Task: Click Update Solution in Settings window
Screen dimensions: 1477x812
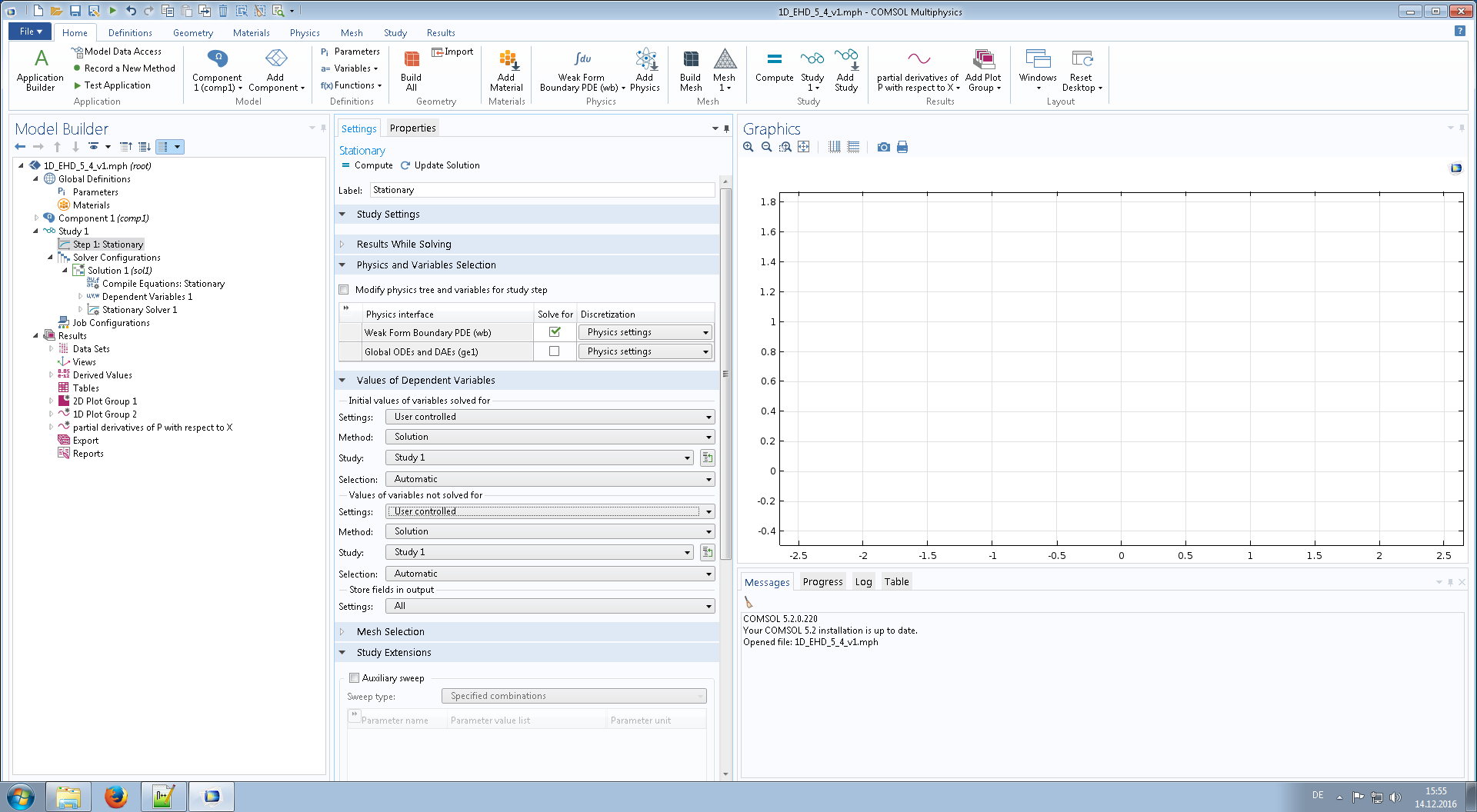Action: [440, 165]
